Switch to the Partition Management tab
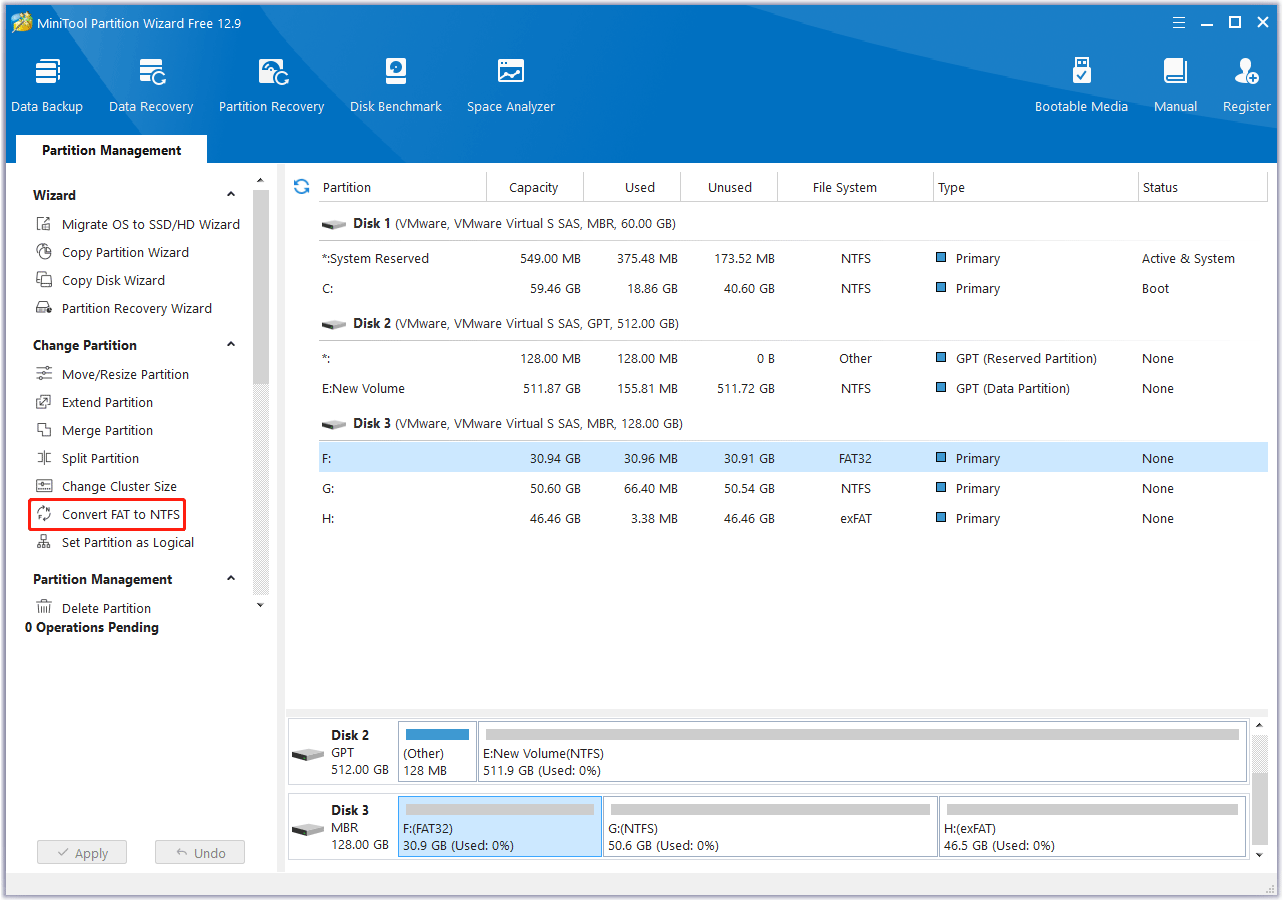Image resolution: width=1283 pixels, height=900 pixels. click(x=112, y=150)
